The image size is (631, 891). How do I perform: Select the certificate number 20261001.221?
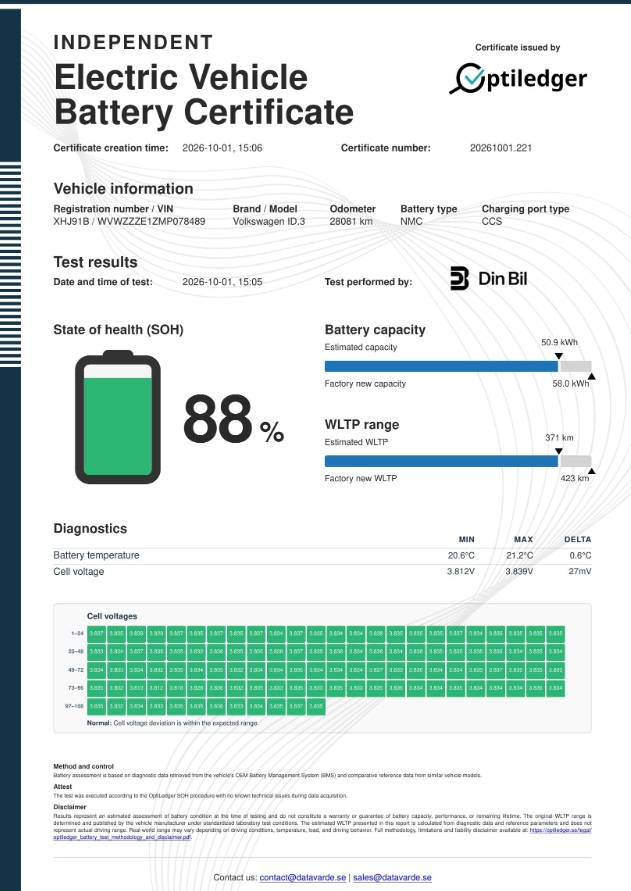[x=501, y=148]
